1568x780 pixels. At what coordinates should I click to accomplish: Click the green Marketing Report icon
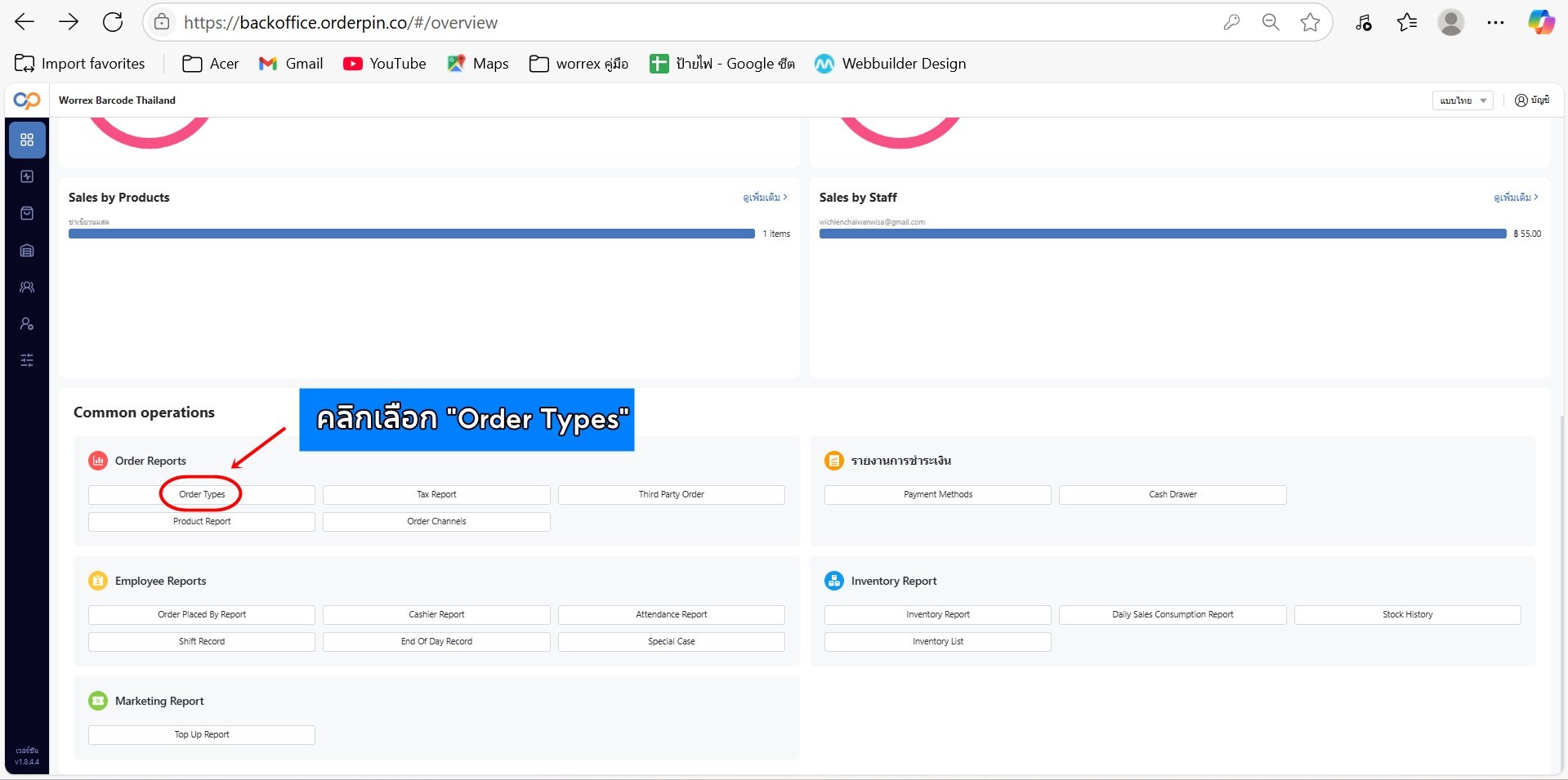pos(98,701)
